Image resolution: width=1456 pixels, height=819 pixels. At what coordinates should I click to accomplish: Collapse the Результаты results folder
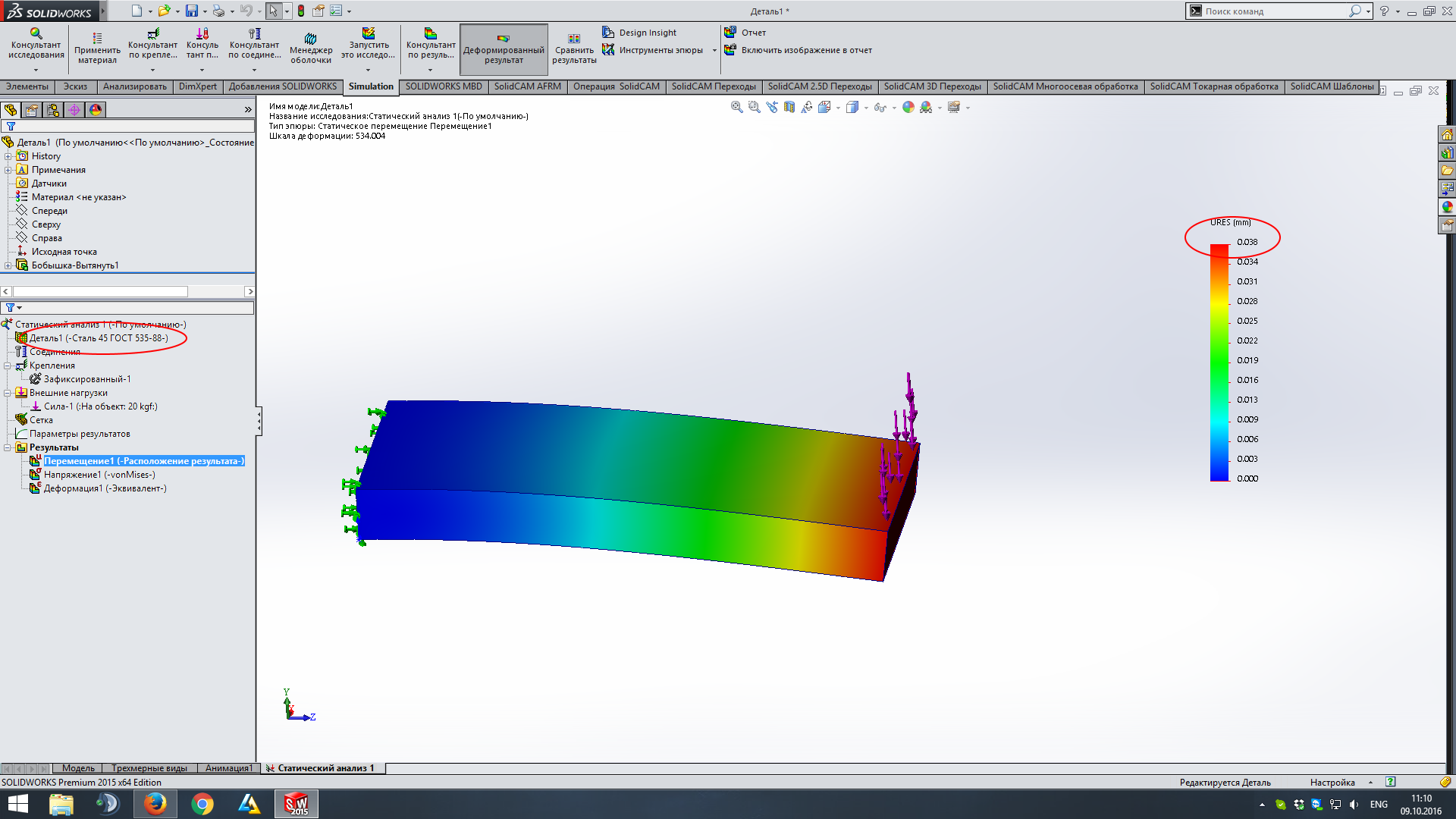(x=8, y=447)
